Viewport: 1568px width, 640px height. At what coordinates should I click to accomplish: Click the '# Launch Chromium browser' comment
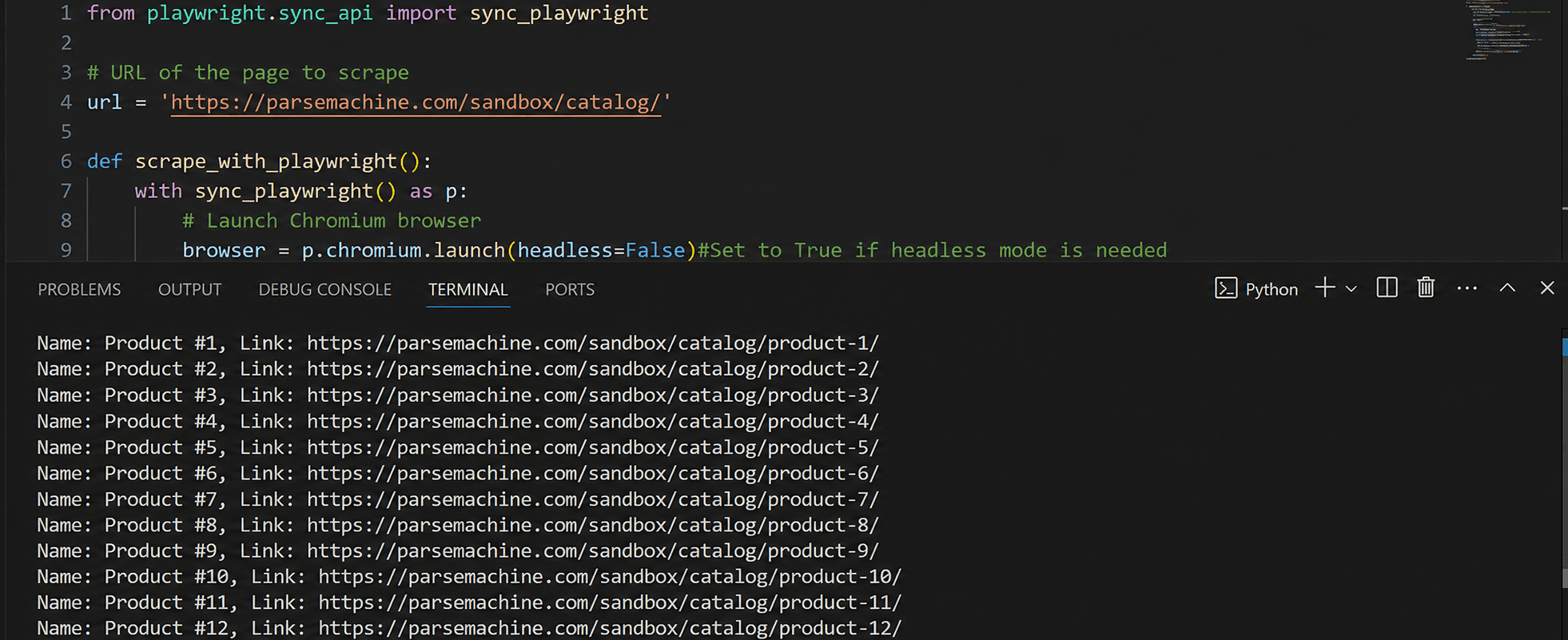point(332,221)
